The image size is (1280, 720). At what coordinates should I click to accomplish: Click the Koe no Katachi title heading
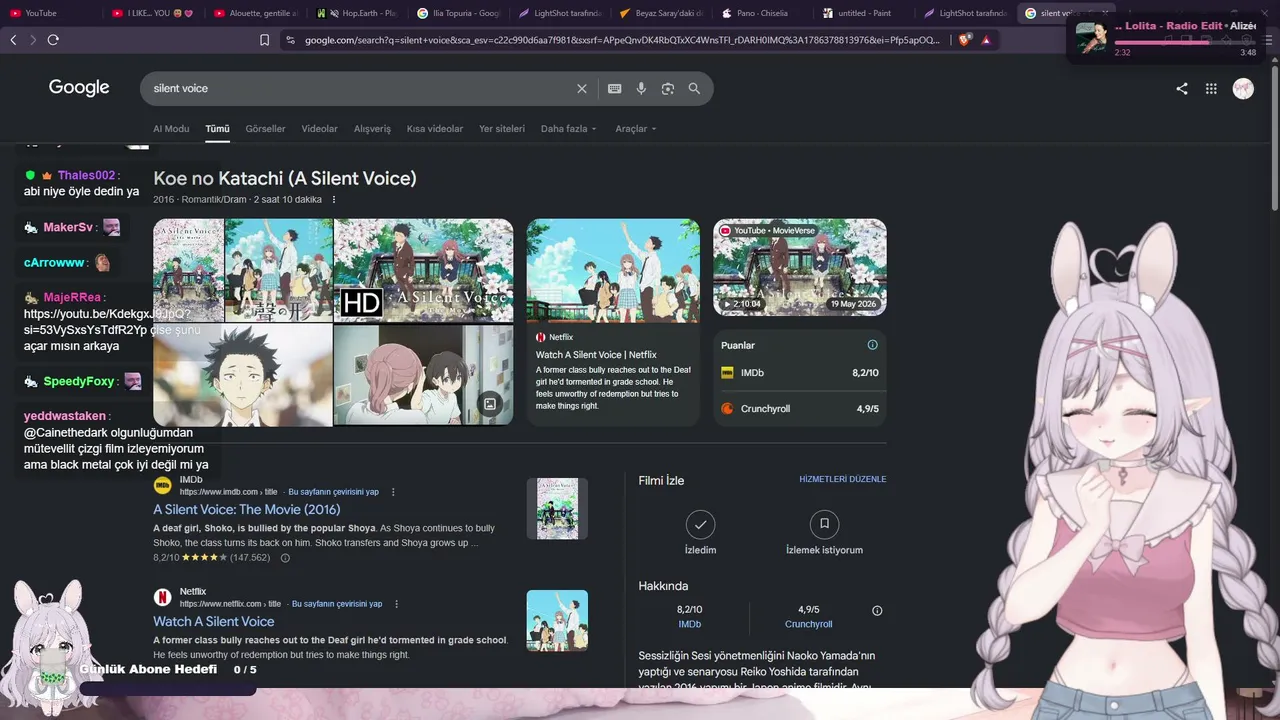click(285, 179)
